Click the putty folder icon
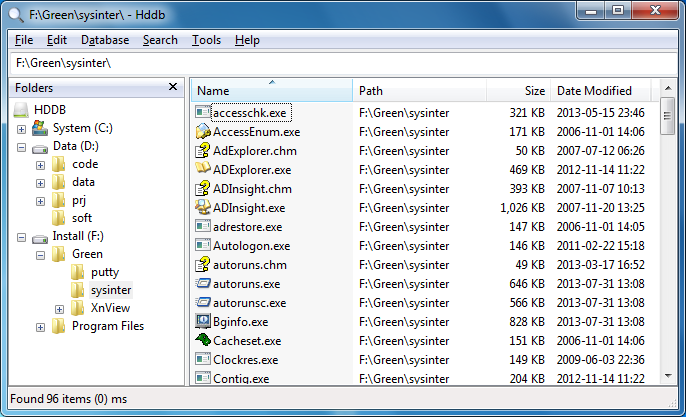Image resolution: width=686 pixels, height=417 pixels. (77, 272)
